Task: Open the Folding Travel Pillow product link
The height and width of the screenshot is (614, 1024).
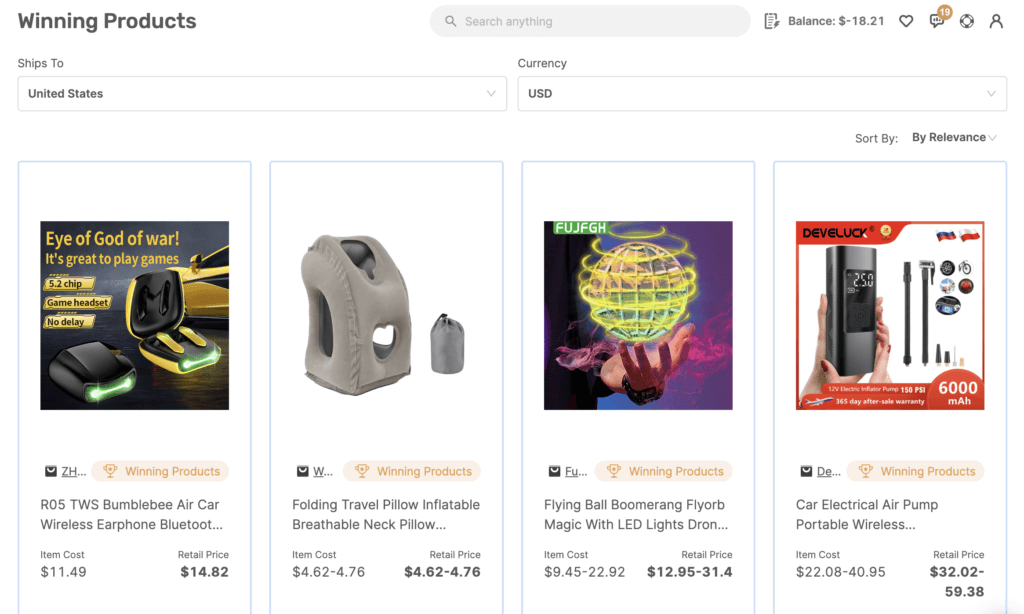Action: (x=385, y=514)
